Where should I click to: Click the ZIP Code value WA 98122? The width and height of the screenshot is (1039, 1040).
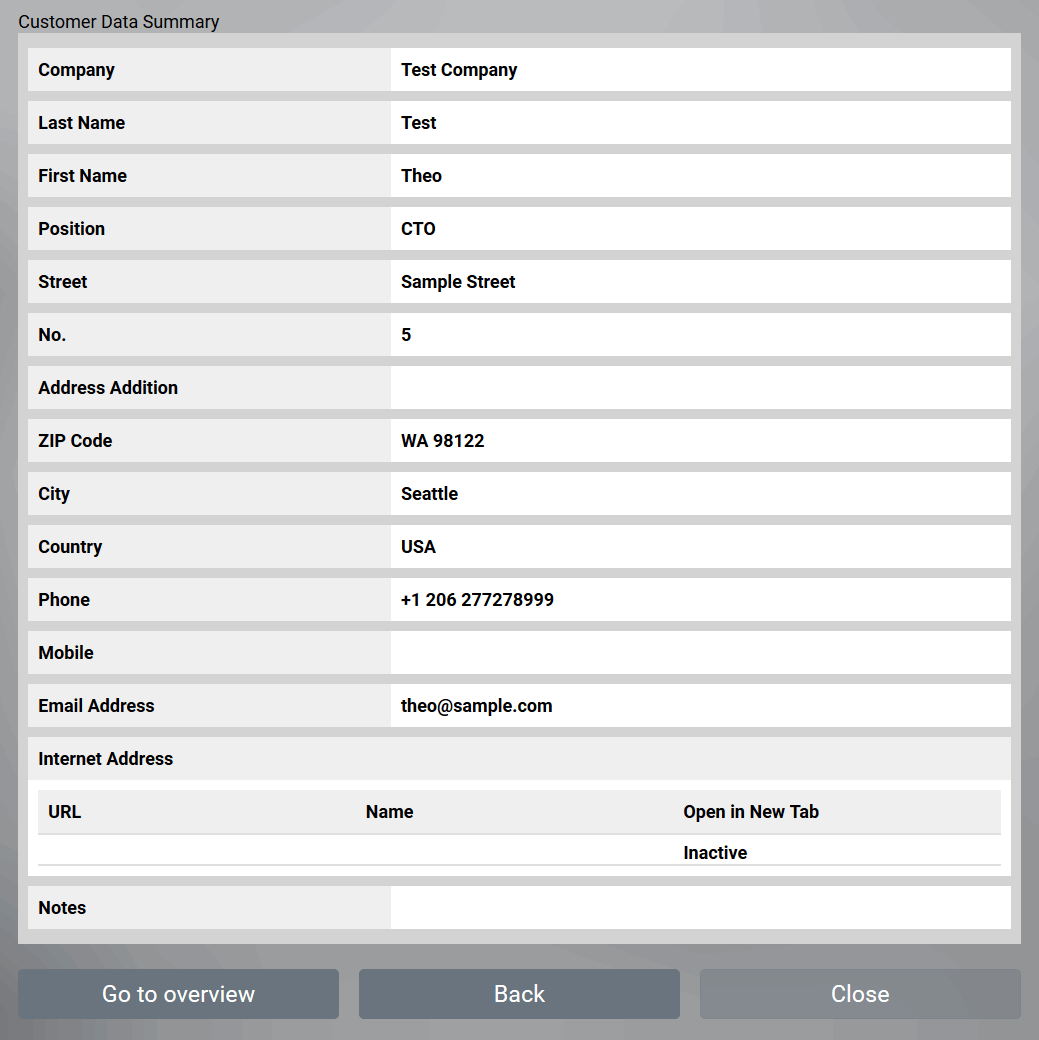pyautogui.click(x=700, y=440)
